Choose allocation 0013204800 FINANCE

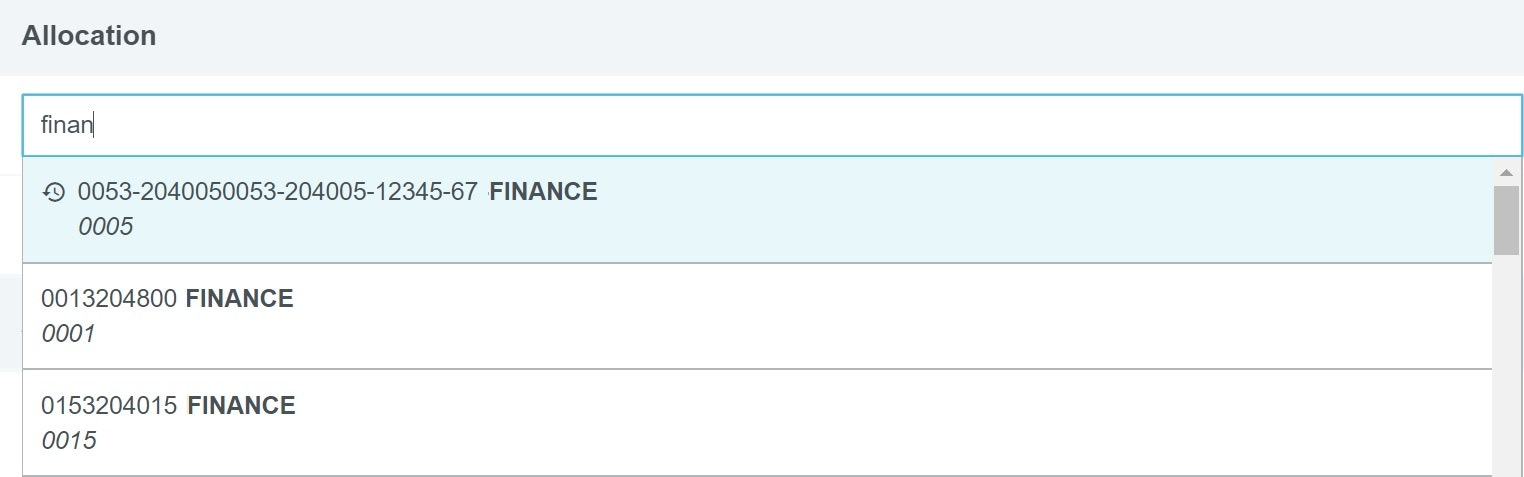[756, 316]
